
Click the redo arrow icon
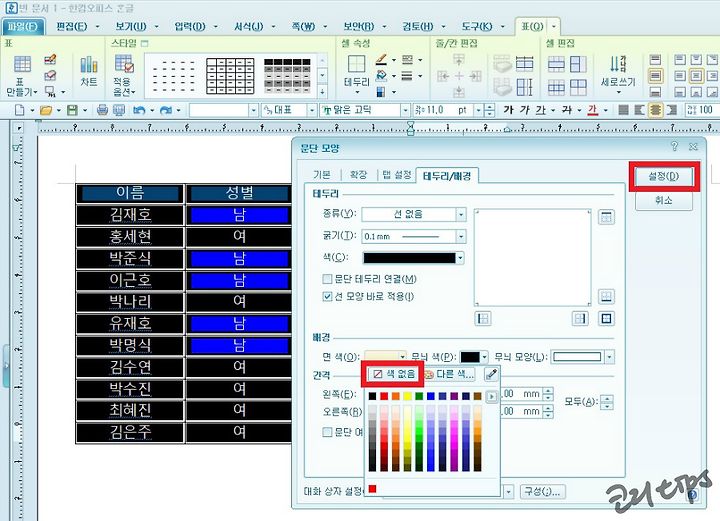coord(166,110)
